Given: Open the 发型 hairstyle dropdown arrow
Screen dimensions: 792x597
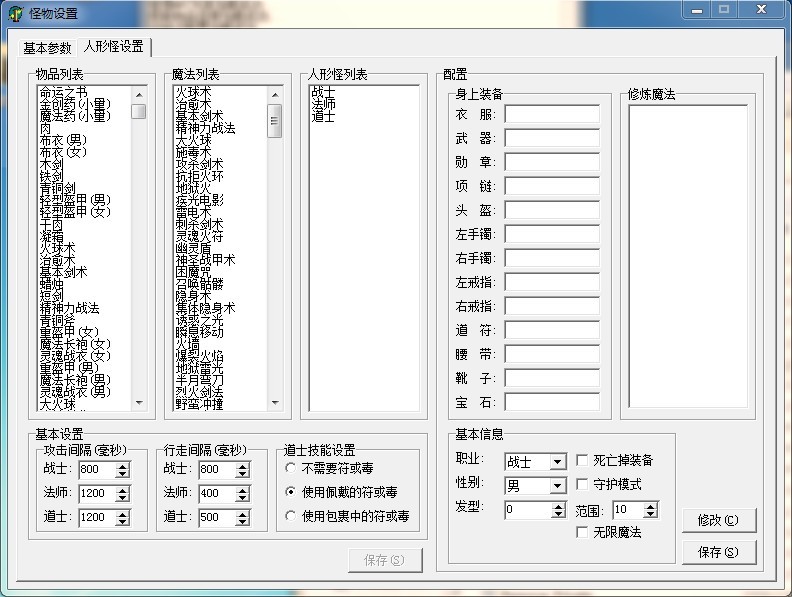Looking at the screenshot, I should [x=558, y=510].
